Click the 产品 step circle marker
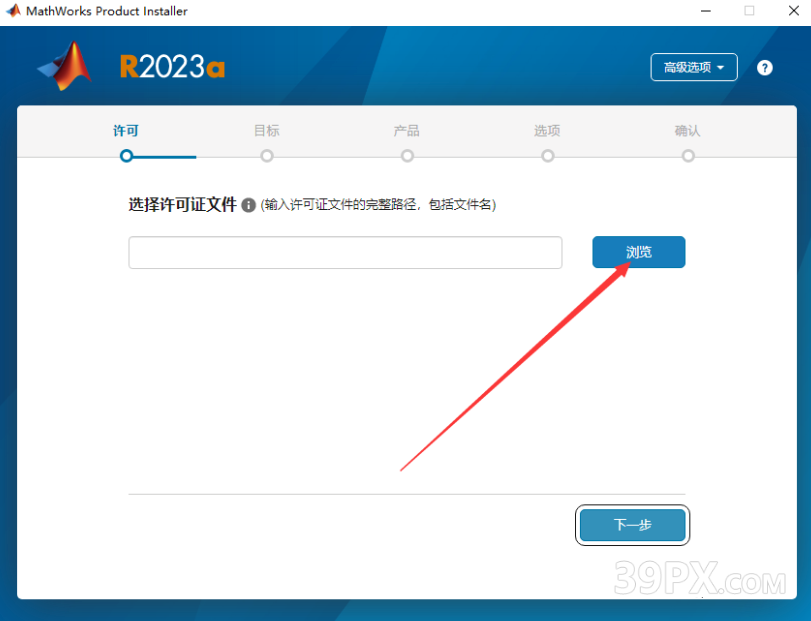 (407, 156)
